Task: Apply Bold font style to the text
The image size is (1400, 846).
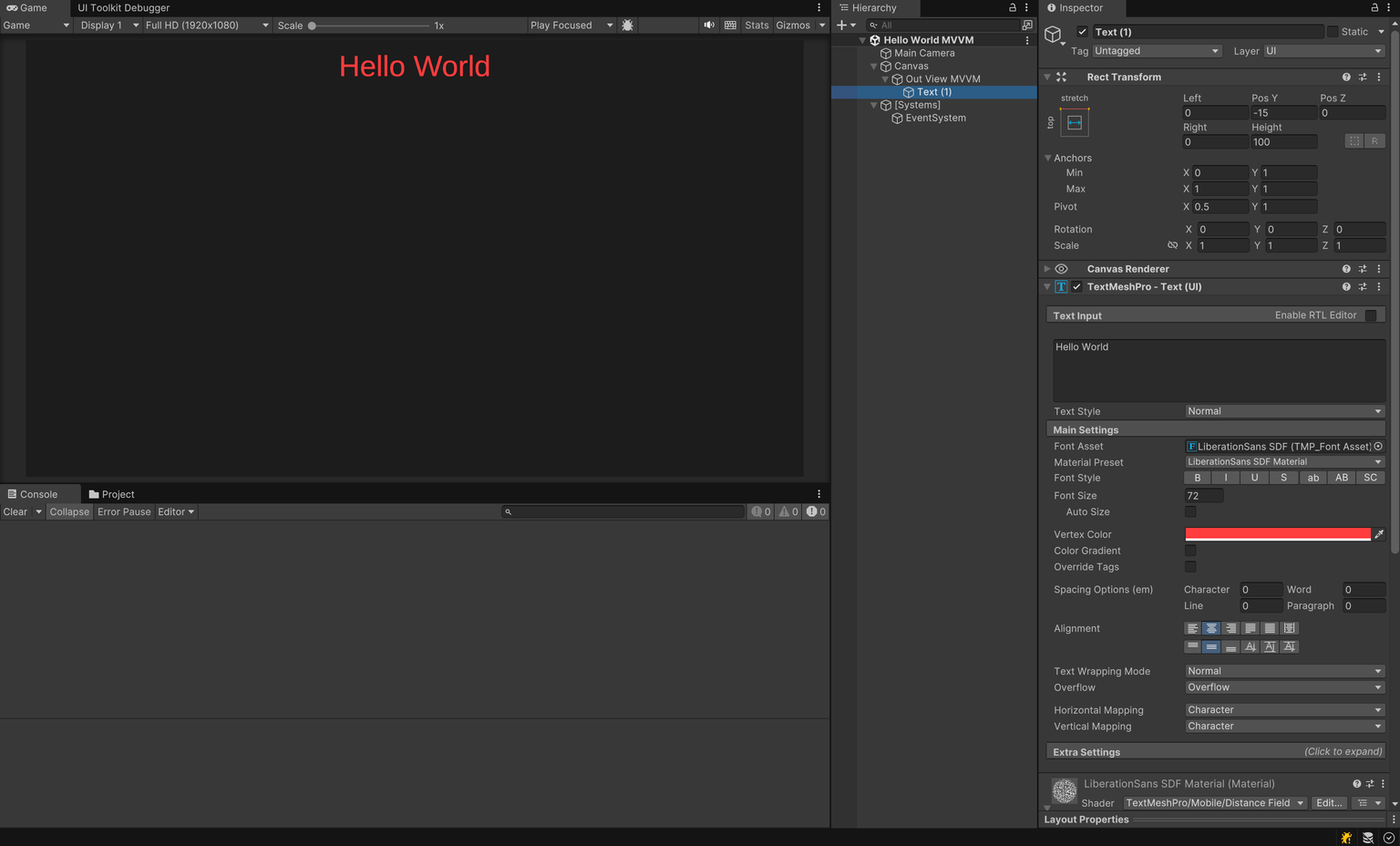Action: (x=1197, y=477)
